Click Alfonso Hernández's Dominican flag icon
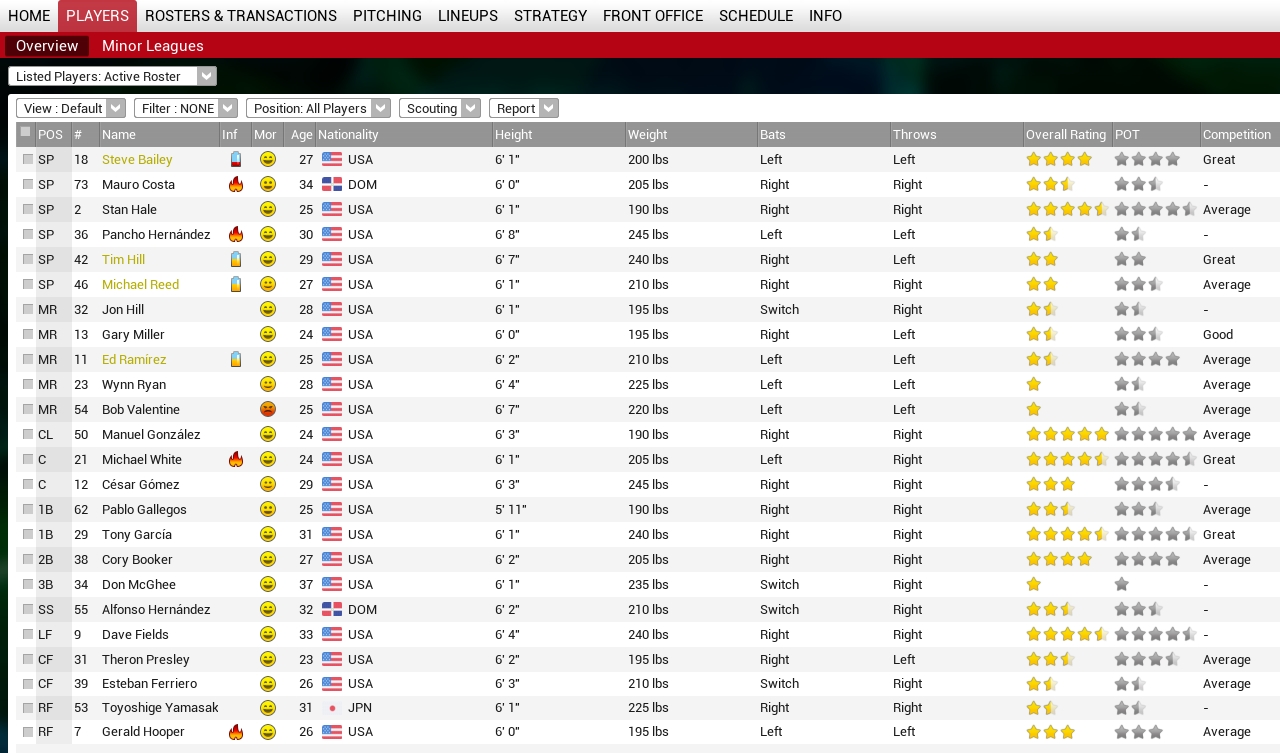 (x=332, y=609)
